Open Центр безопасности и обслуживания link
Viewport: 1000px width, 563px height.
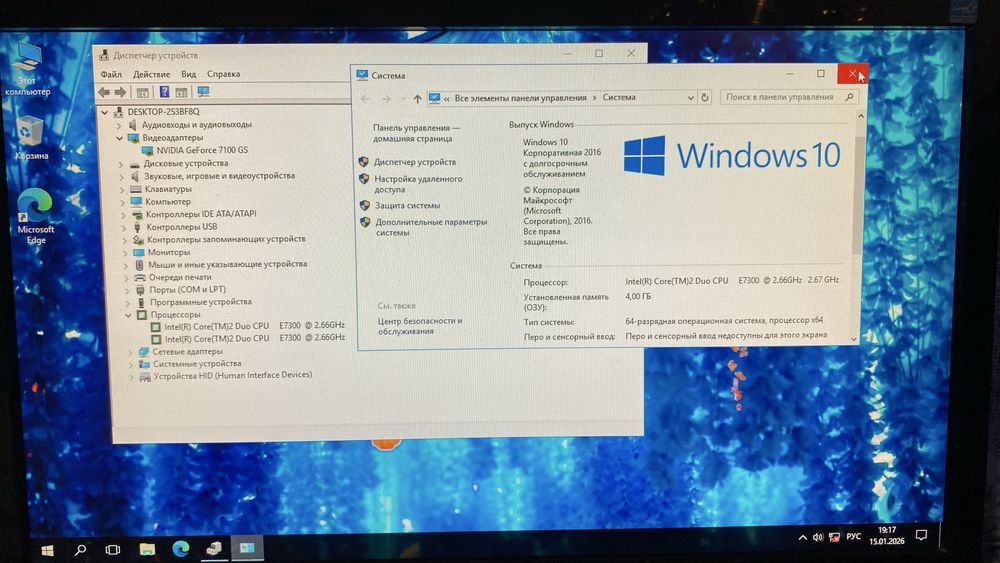(x=420, y=326)
